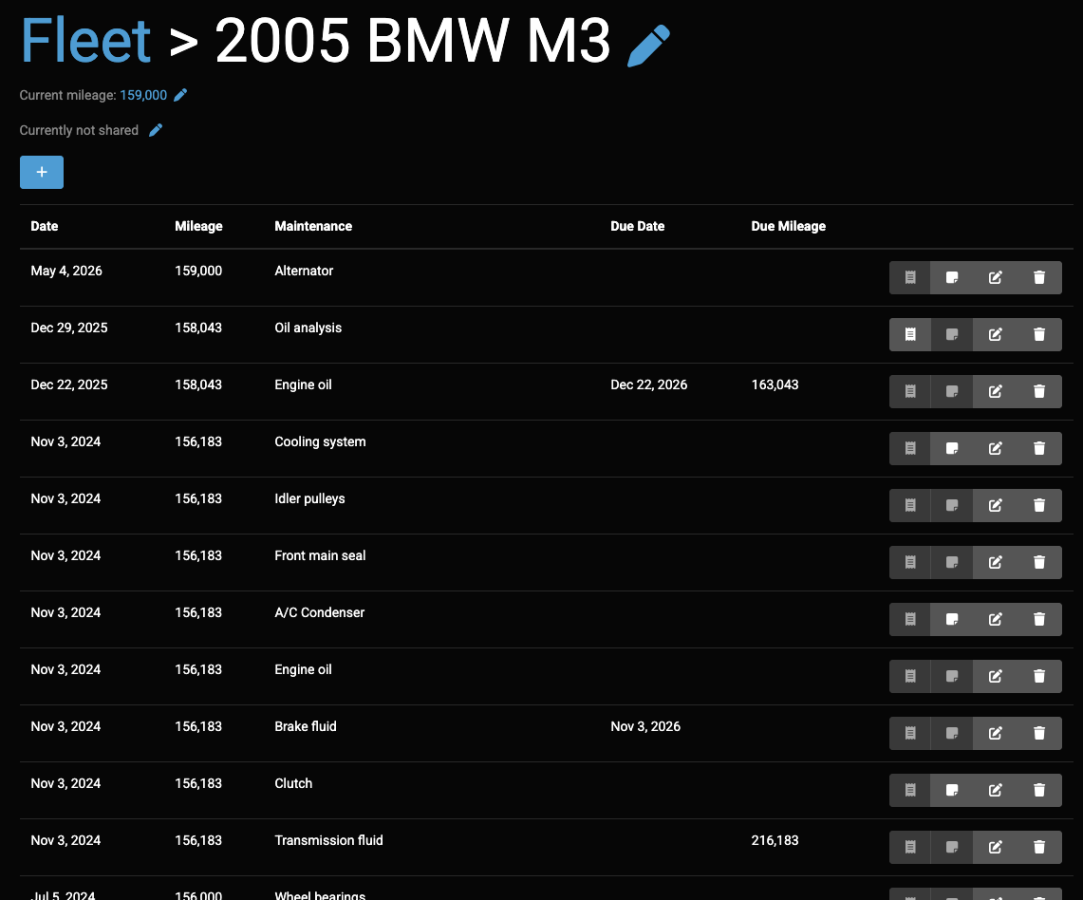Delete the Front main seal record
Image resolution: width=1083 pixels, height=900 pixels.
click(x=1039, y=562)
